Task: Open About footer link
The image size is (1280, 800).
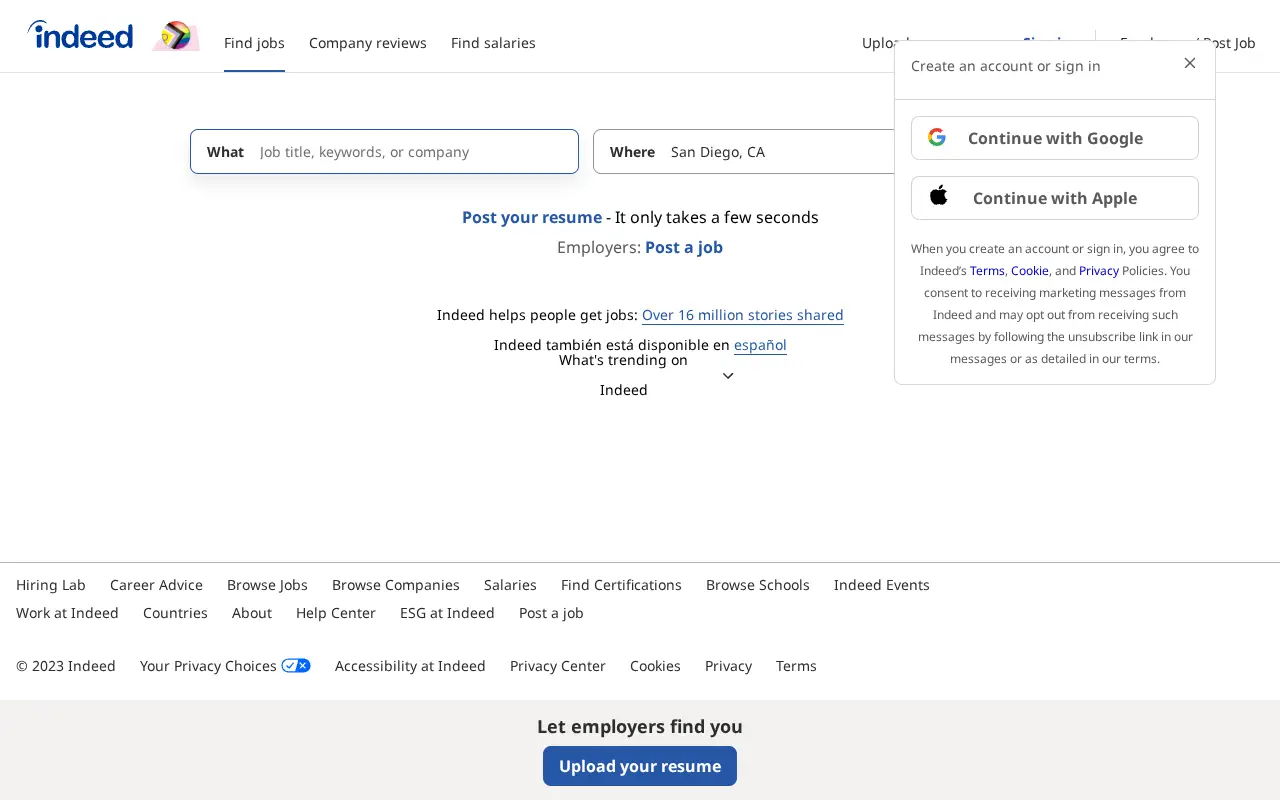Action: pyautogui.click(x=252, y=613)
